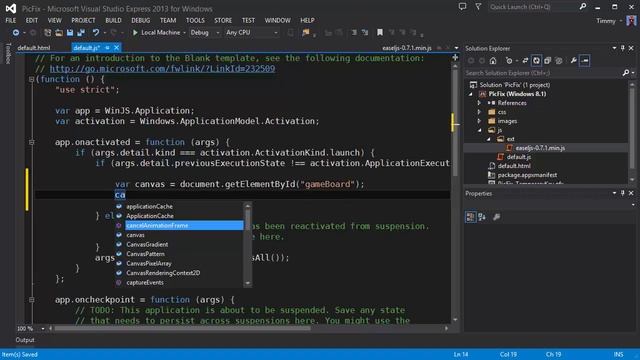The image size is (640, 360).
Task: Open Properties wrench icon in Solution Explorer
Action: [573, 60]
